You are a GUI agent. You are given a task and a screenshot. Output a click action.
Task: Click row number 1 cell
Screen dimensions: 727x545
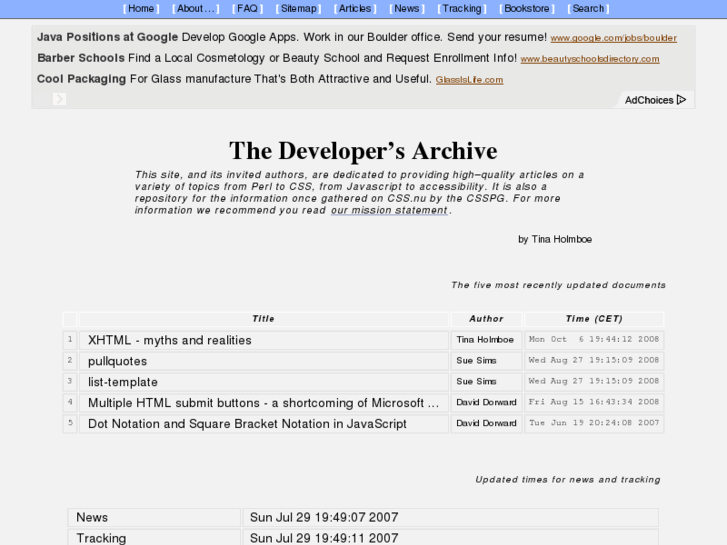coord(70,340)
